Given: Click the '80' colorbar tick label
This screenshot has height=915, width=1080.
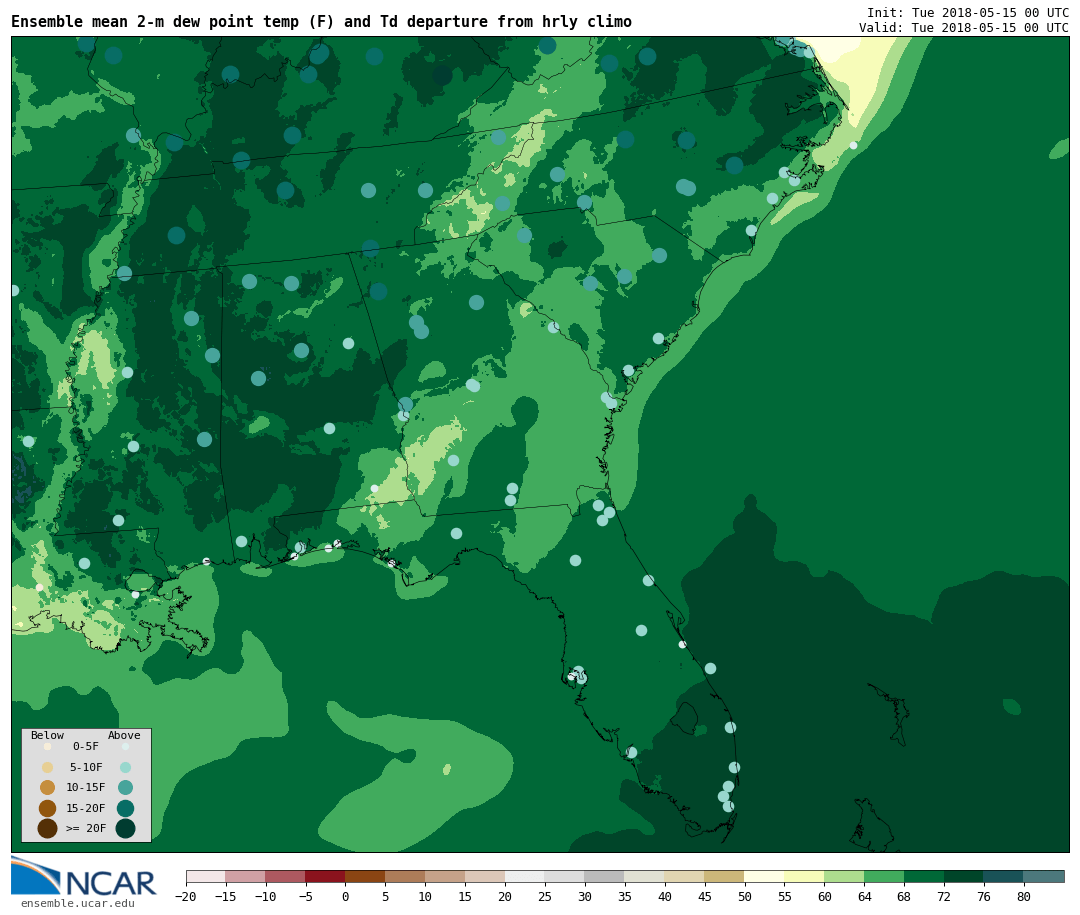Looking at the screenshot, I should pos(1024,897).
